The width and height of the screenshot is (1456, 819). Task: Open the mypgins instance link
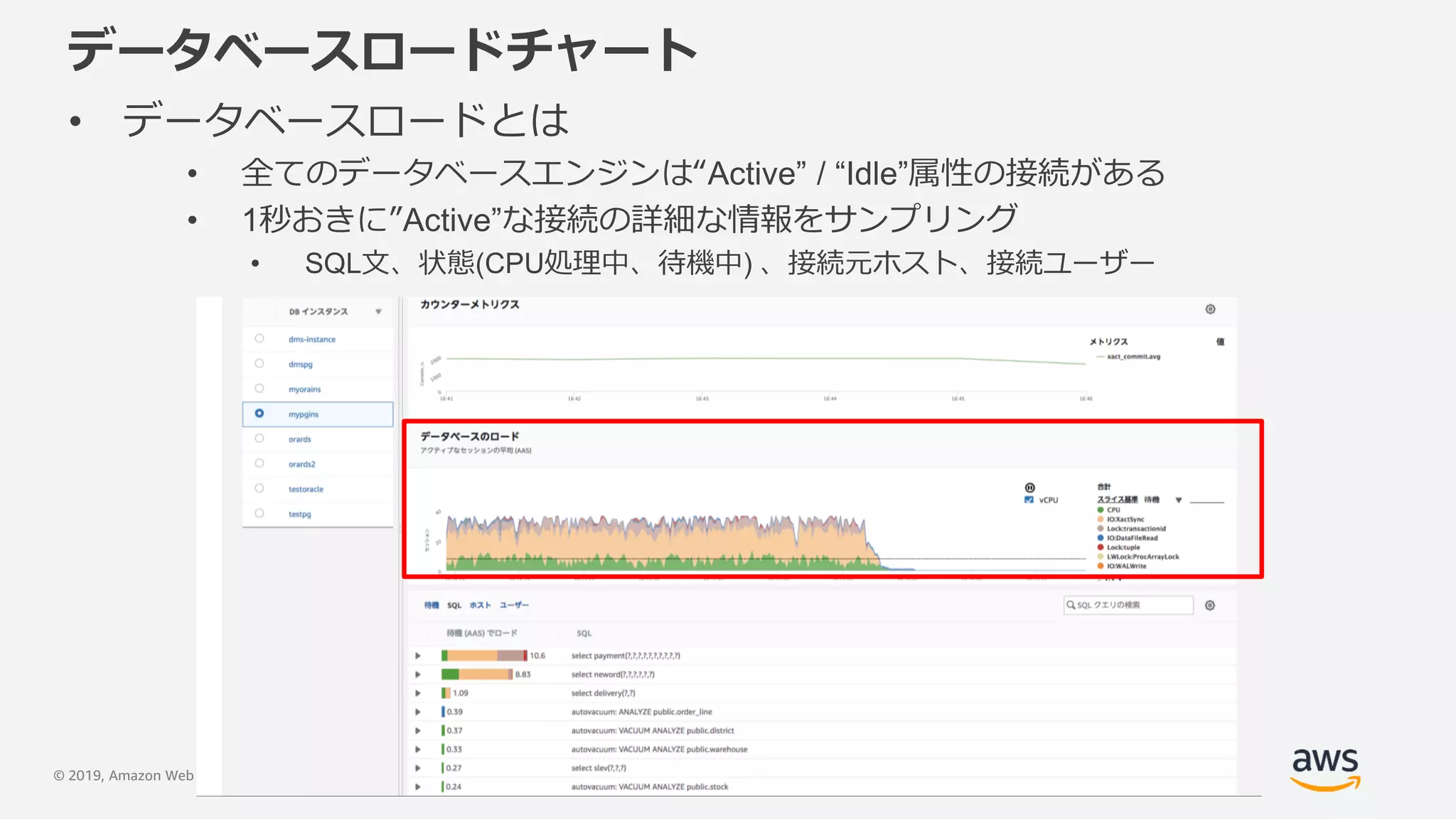tap(304, 414)
